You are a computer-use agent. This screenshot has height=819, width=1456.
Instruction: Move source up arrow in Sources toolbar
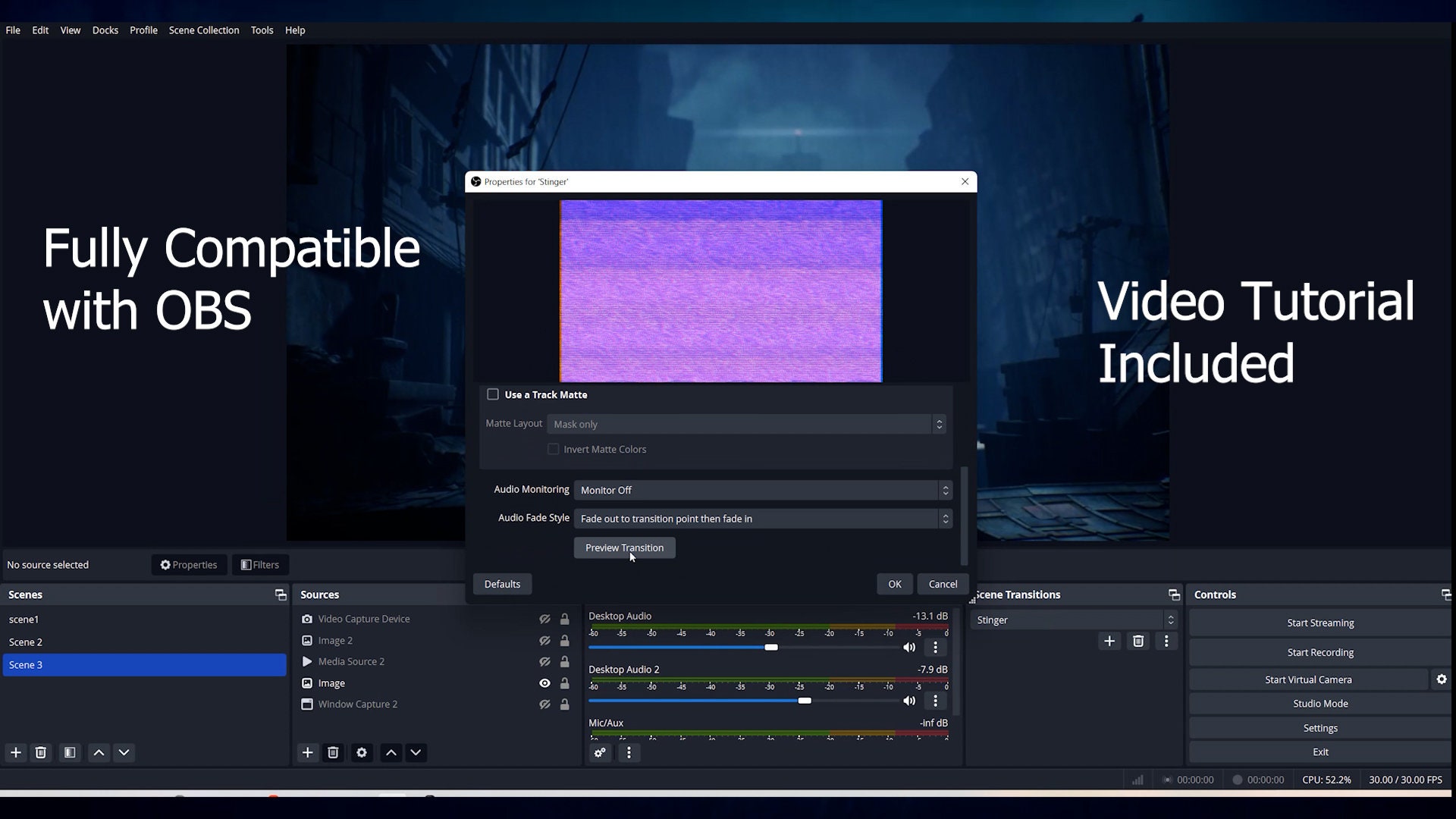click(x=391, y=752)
